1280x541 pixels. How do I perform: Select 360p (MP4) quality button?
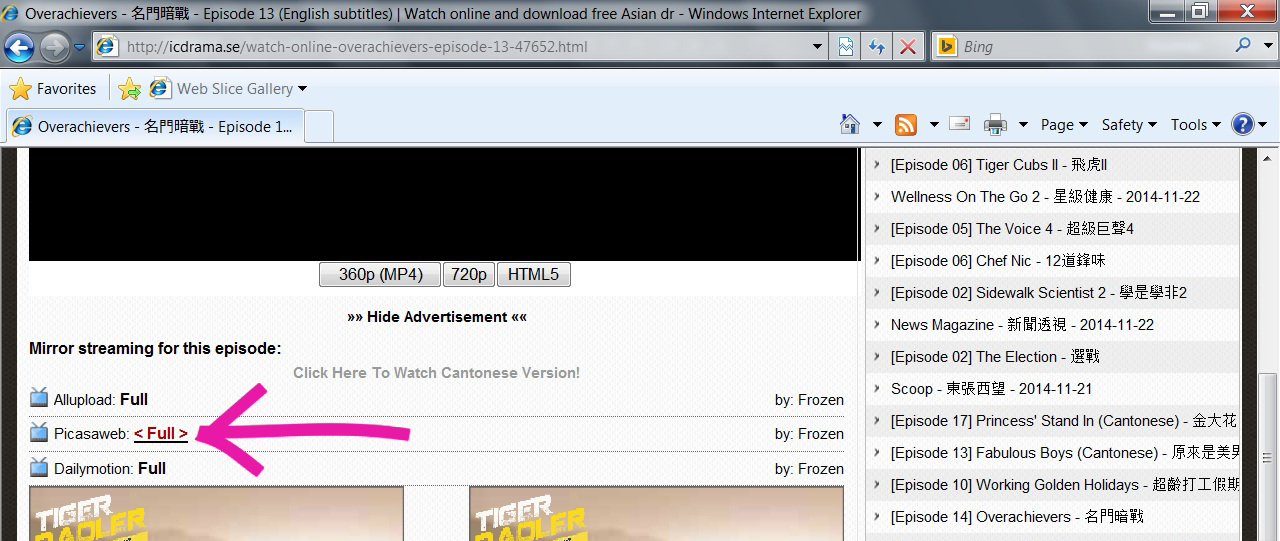(380, 274)
